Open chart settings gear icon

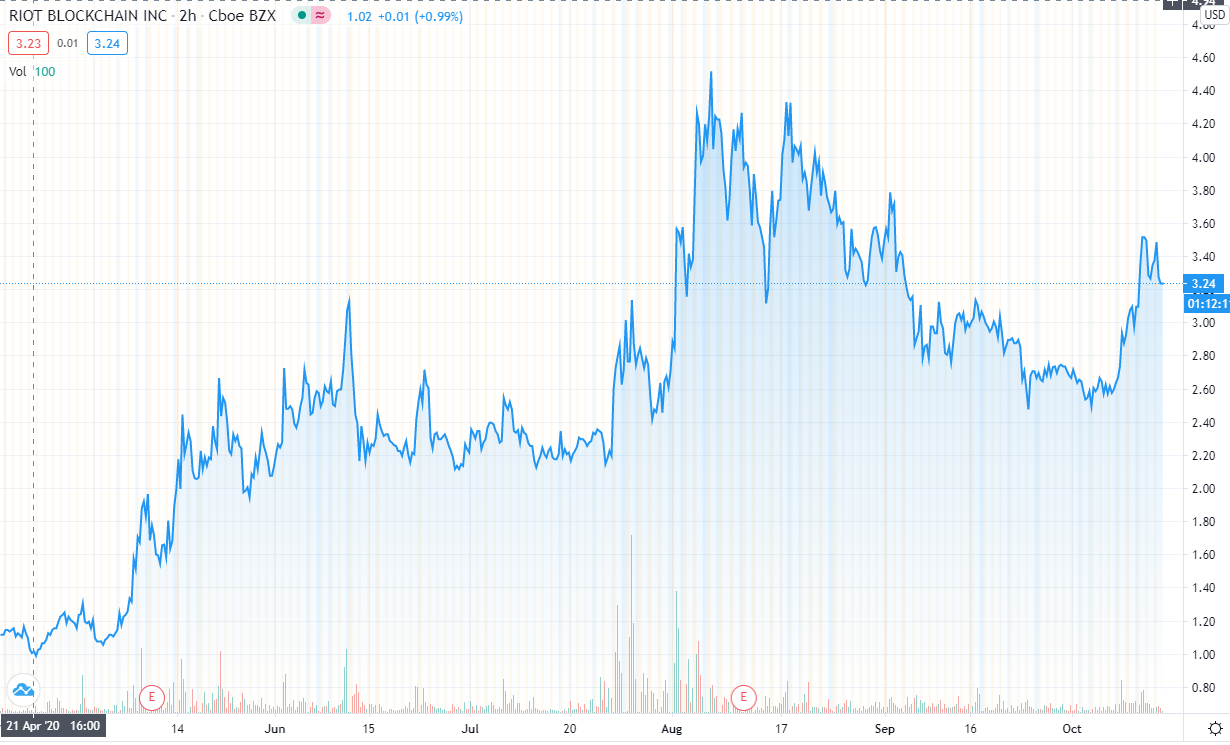(1214, 728)
